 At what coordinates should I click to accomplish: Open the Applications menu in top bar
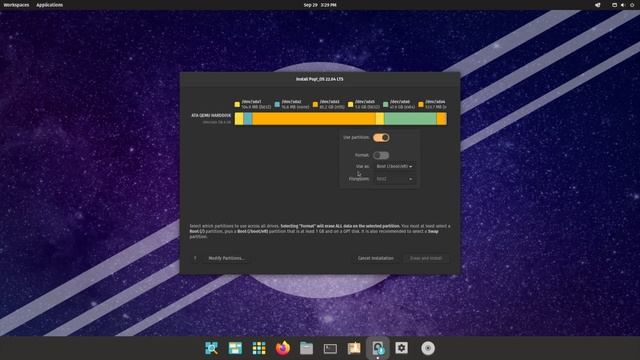[49, 5]
